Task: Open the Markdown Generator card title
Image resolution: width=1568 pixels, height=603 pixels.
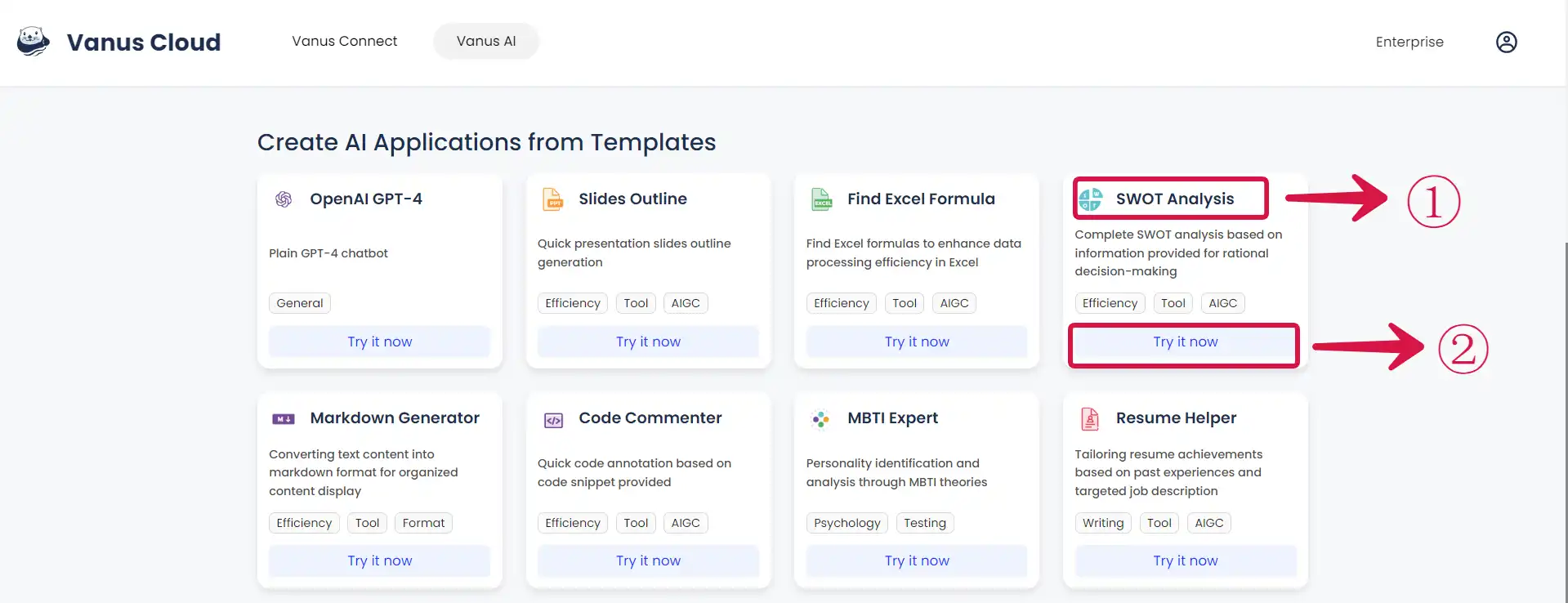Action: pyautogui.click(x=395, y=418)
